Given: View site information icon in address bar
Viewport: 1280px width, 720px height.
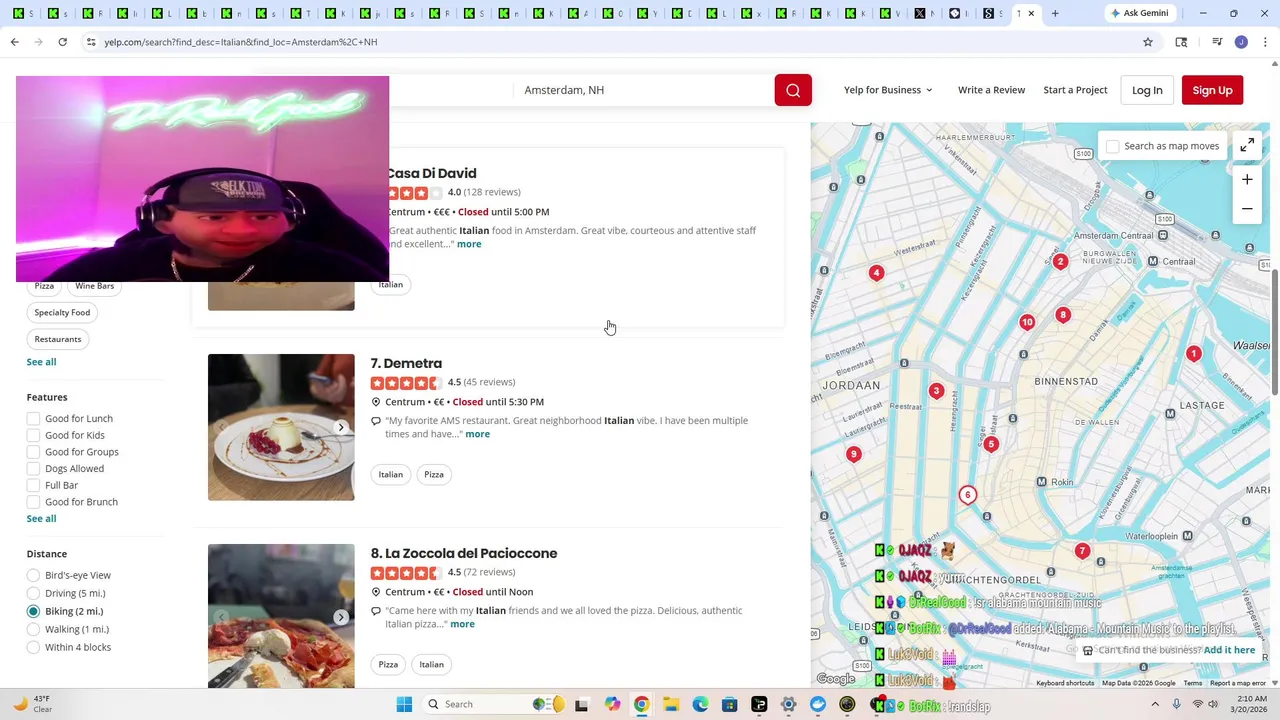Looking at the screenshot, I should (x=91, y=42).
